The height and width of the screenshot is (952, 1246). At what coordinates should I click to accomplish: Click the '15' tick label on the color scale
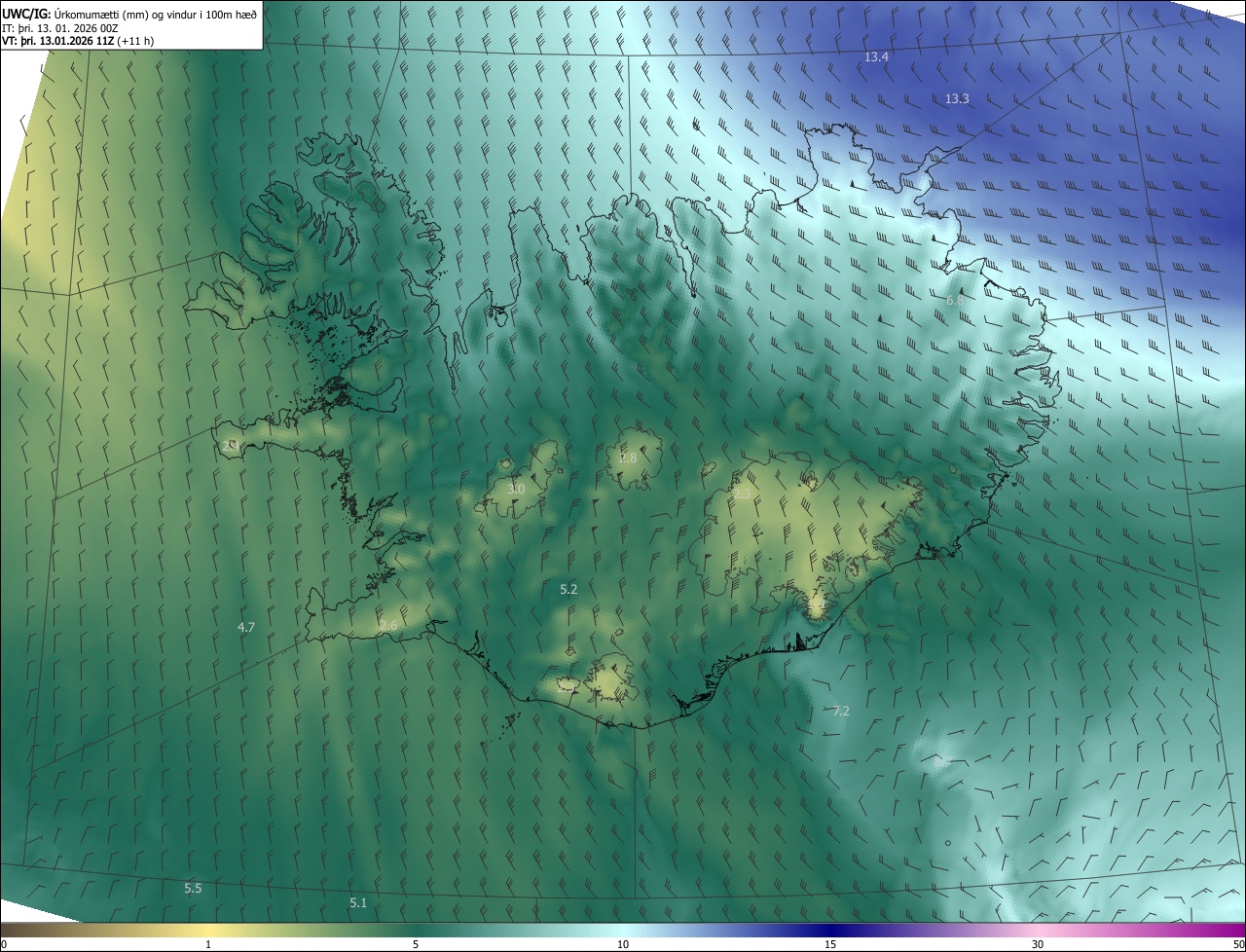coord(830,944)
